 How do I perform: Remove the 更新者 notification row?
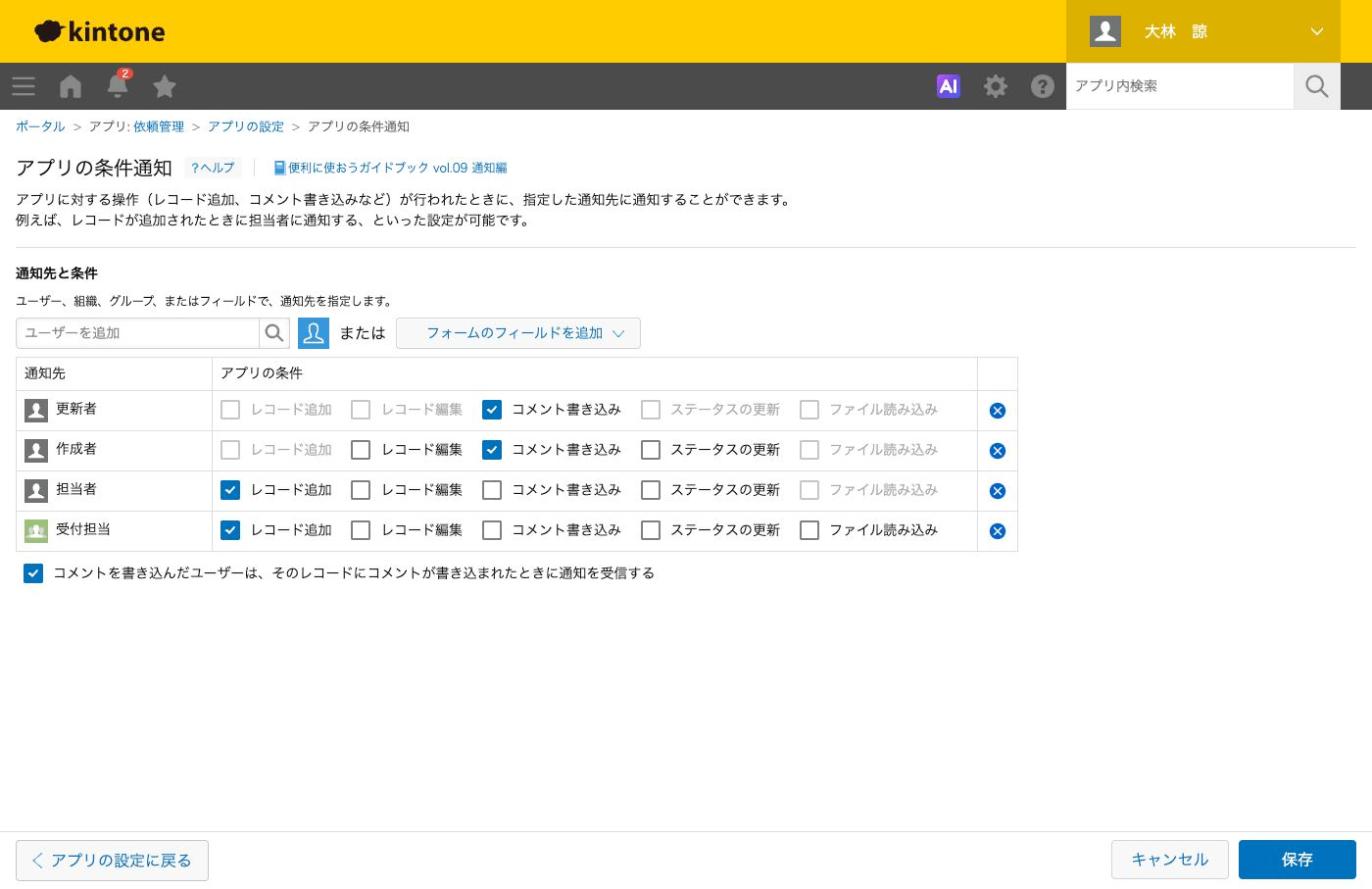(x=997, y=410)
